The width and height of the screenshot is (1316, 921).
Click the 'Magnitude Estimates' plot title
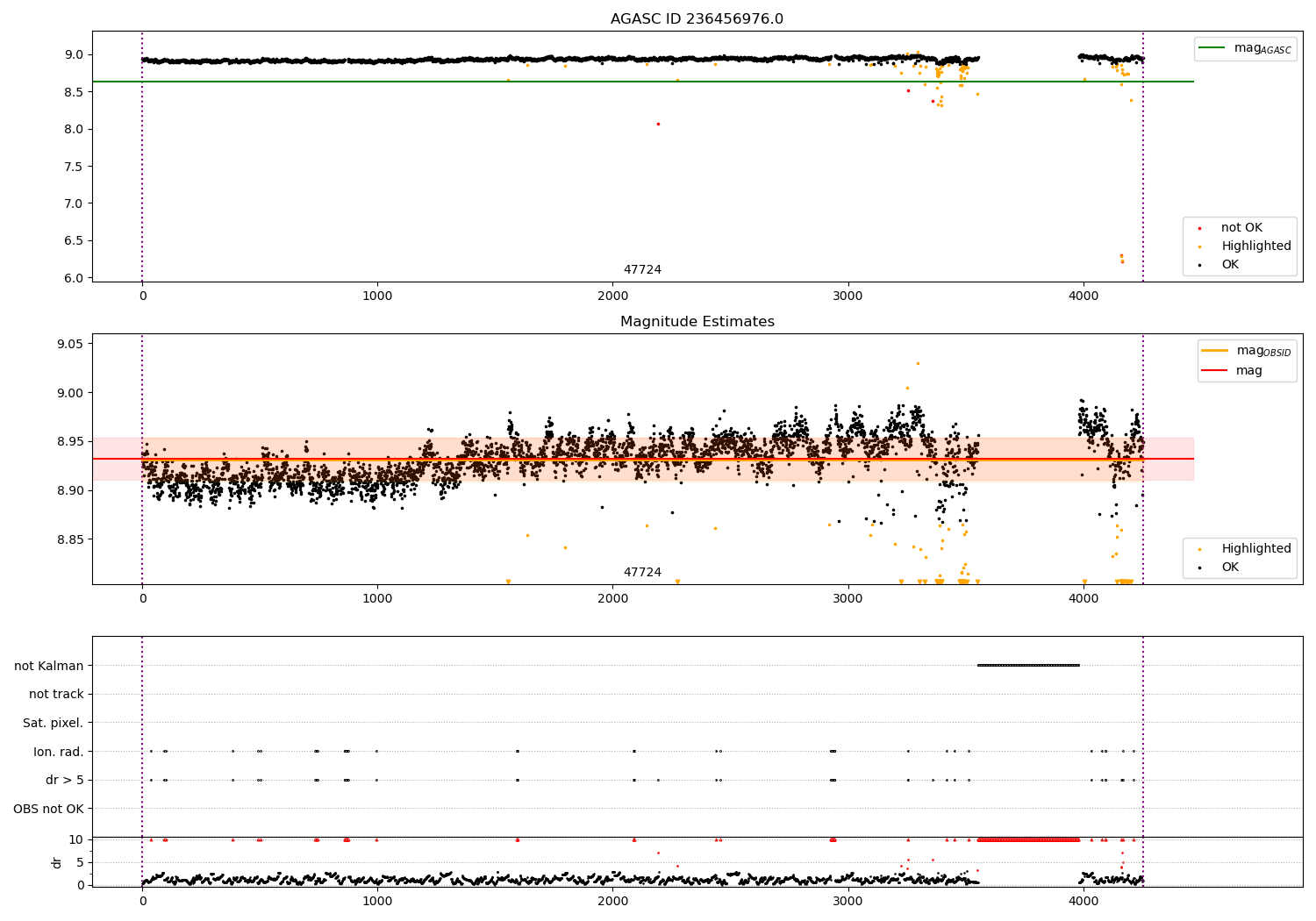pos(697,322)
